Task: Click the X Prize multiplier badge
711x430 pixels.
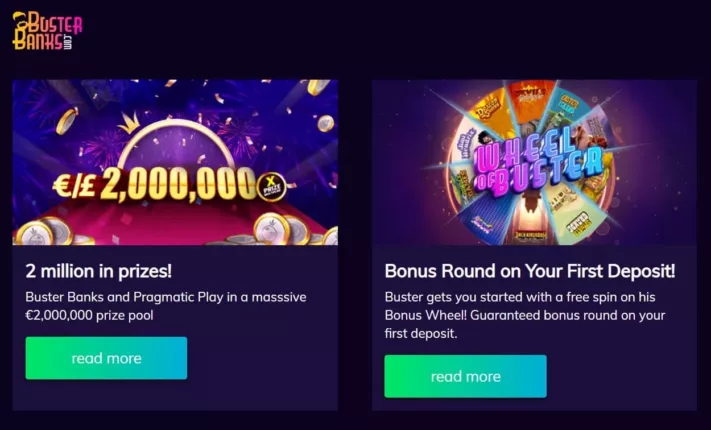Action: click(272, 187)
